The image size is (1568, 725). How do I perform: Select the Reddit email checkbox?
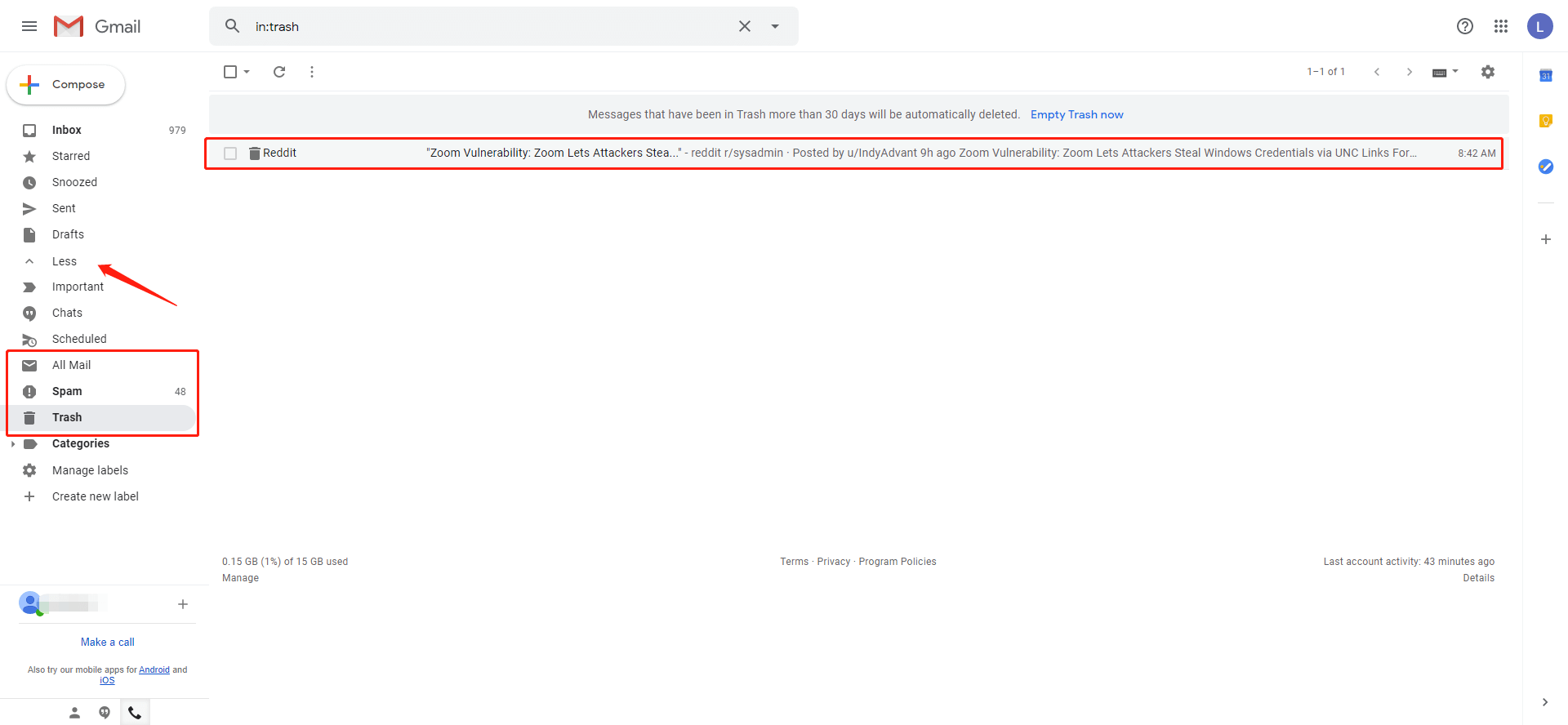[x=230, y=153]
